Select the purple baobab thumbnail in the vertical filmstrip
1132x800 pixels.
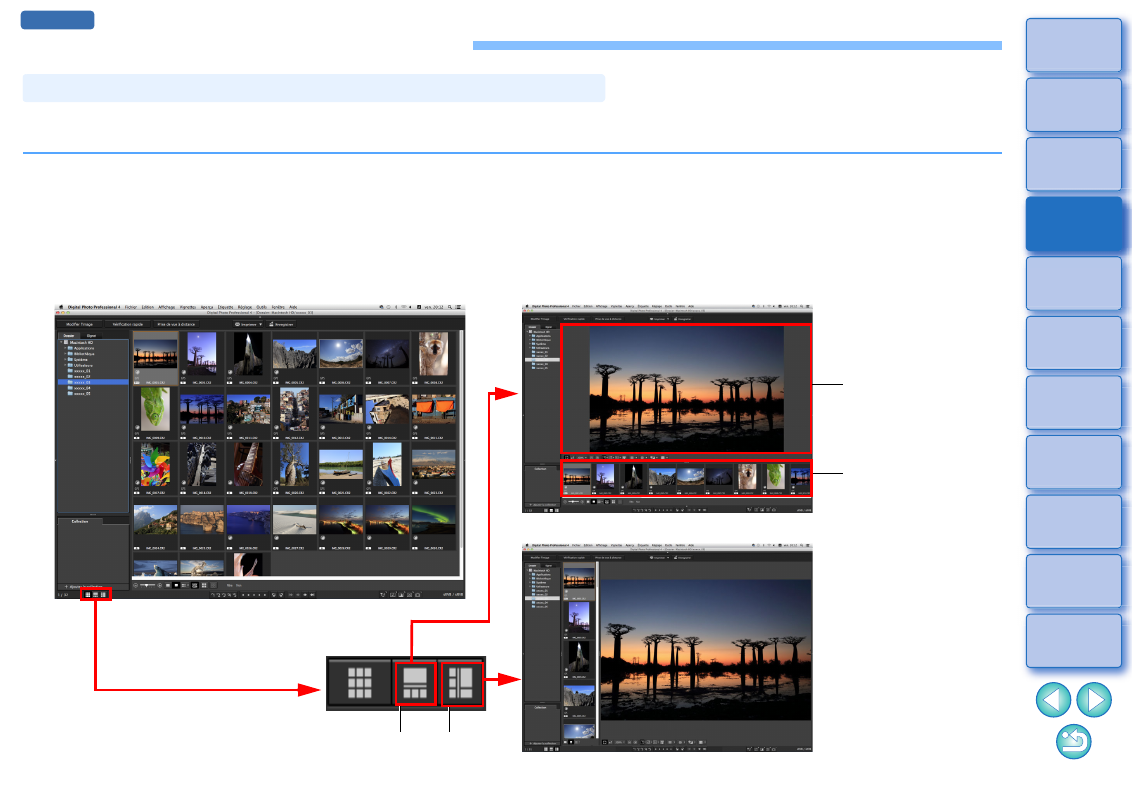[579, 616]
